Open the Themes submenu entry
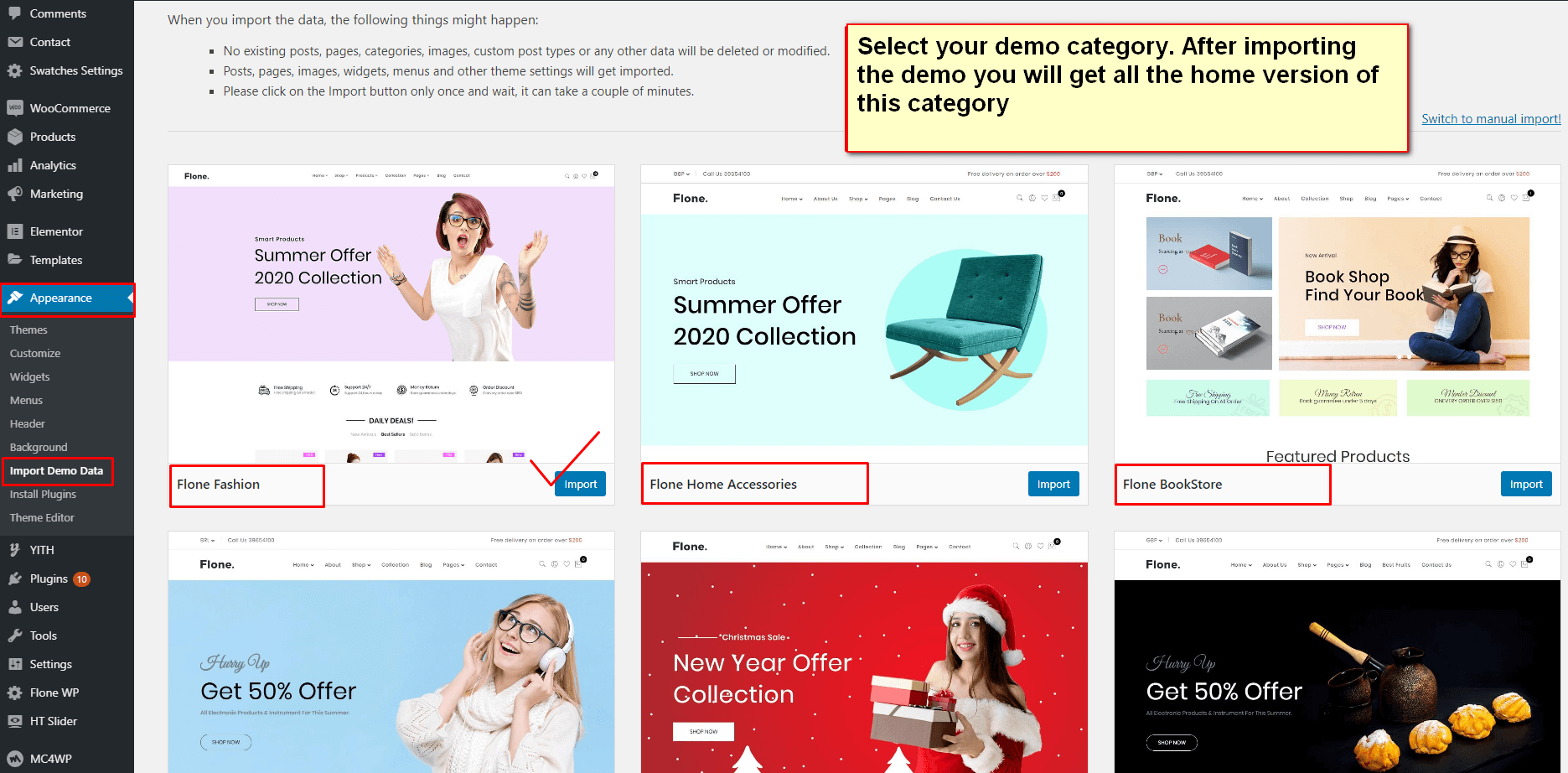 point(28,330)
